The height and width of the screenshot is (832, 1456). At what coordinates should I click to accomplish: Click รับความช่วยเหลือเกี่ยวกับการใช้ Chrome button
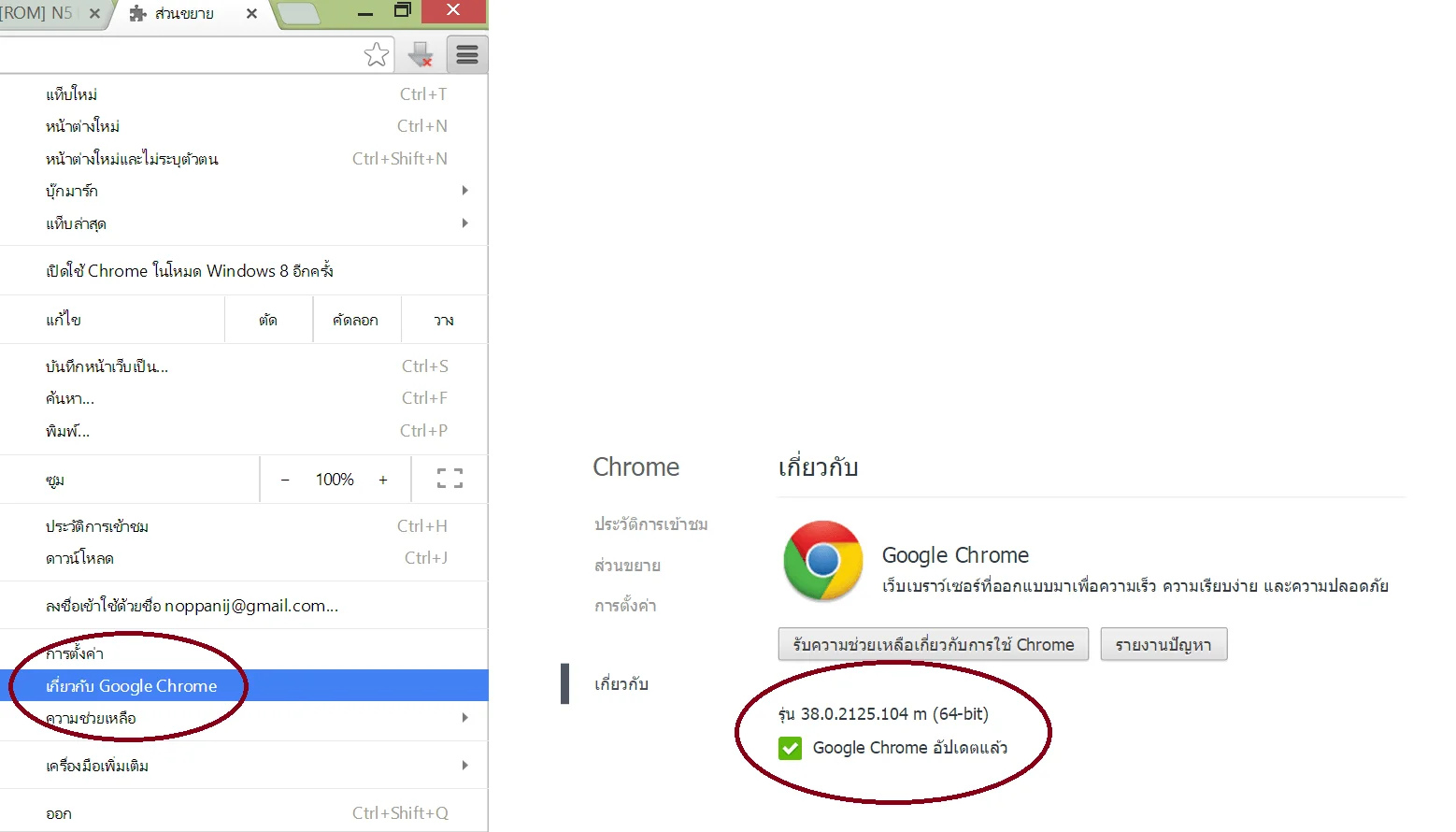tap(934, 645)
